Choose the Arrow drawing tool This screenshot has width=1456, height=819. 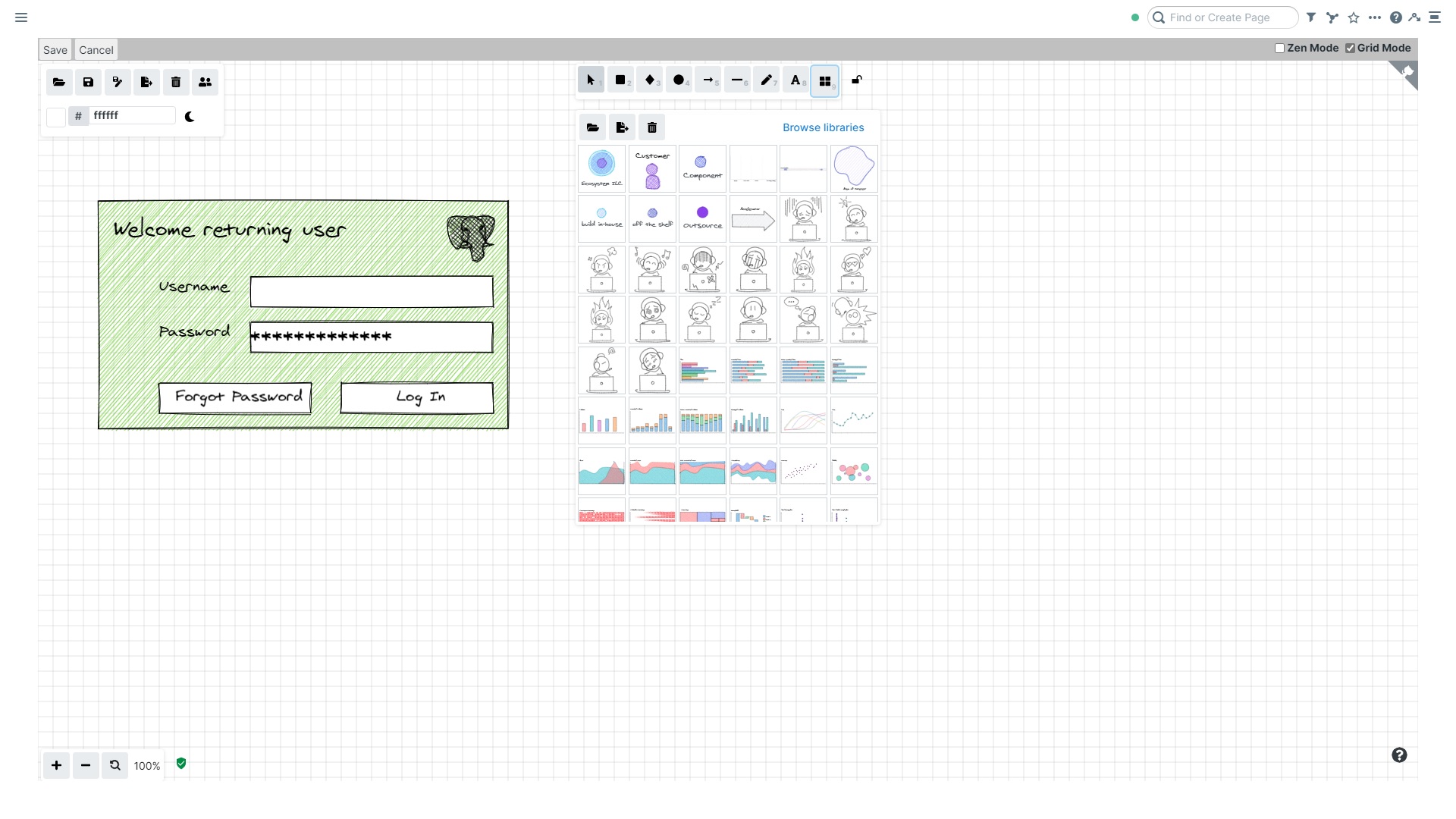[708, 80]
